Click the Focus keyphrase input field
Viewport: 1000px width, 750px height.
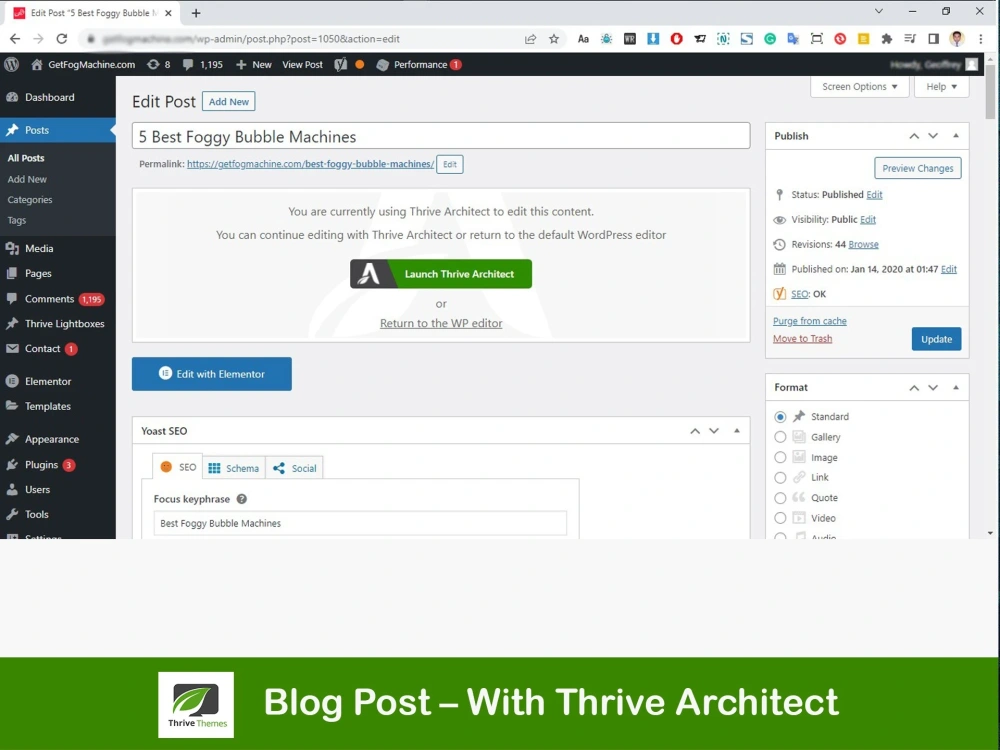[x=360, y=523]
